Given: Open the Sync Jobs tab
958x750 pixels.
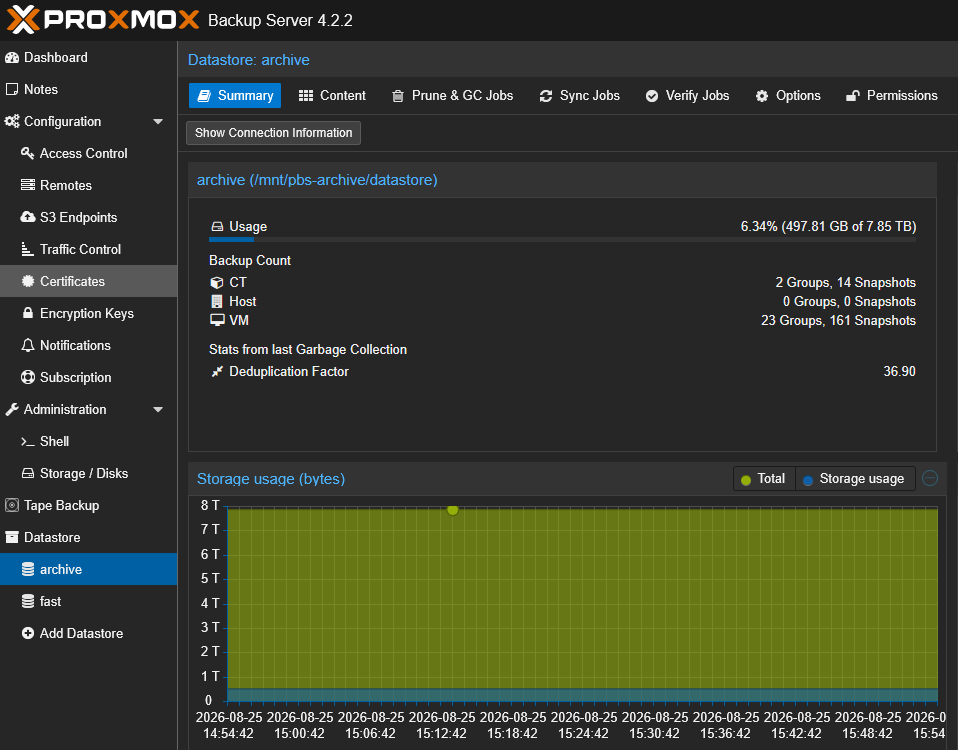Looking at the screenshot, I should click(579, 96).
